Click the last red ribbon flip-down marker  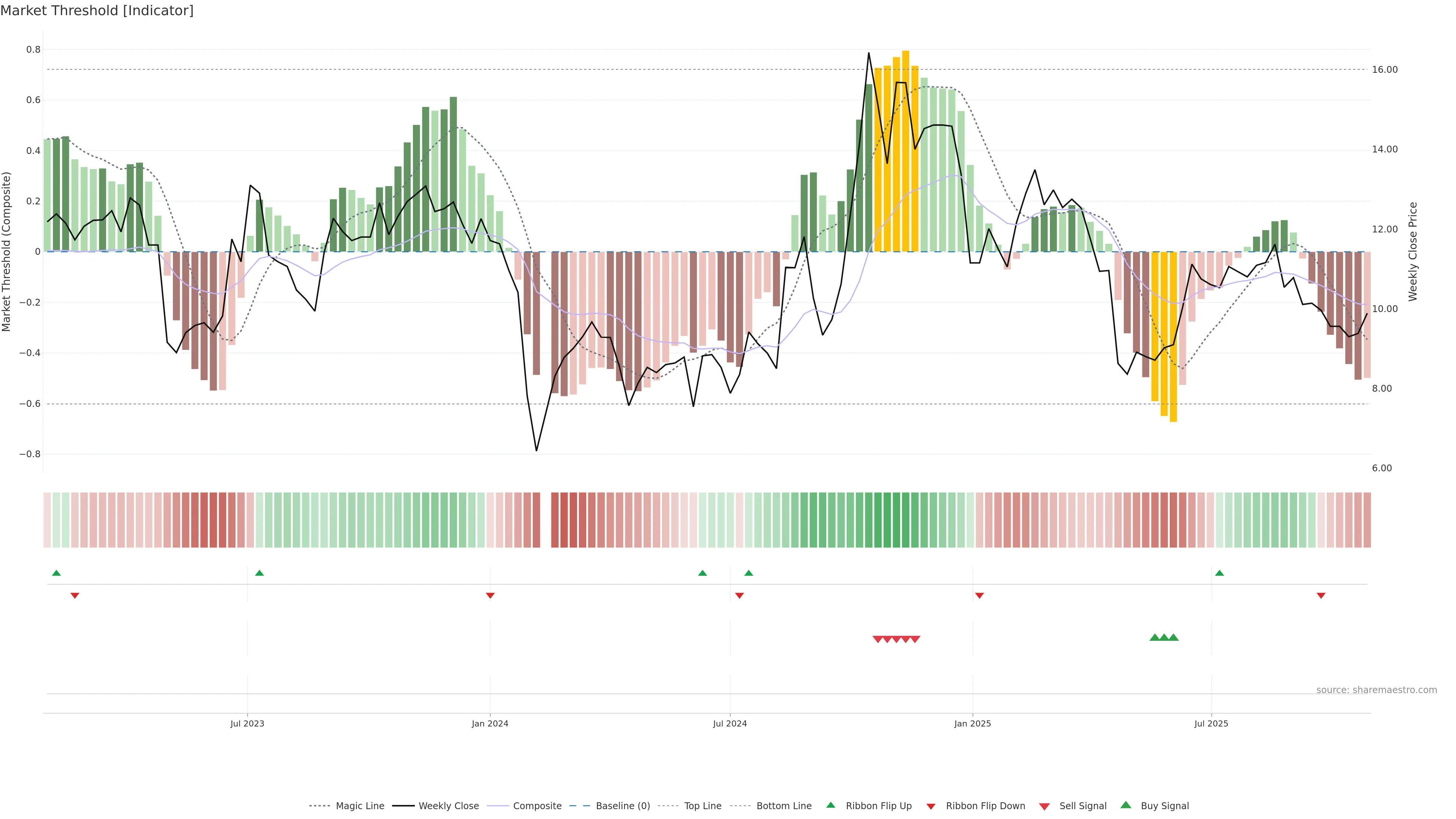(1321, 596)
